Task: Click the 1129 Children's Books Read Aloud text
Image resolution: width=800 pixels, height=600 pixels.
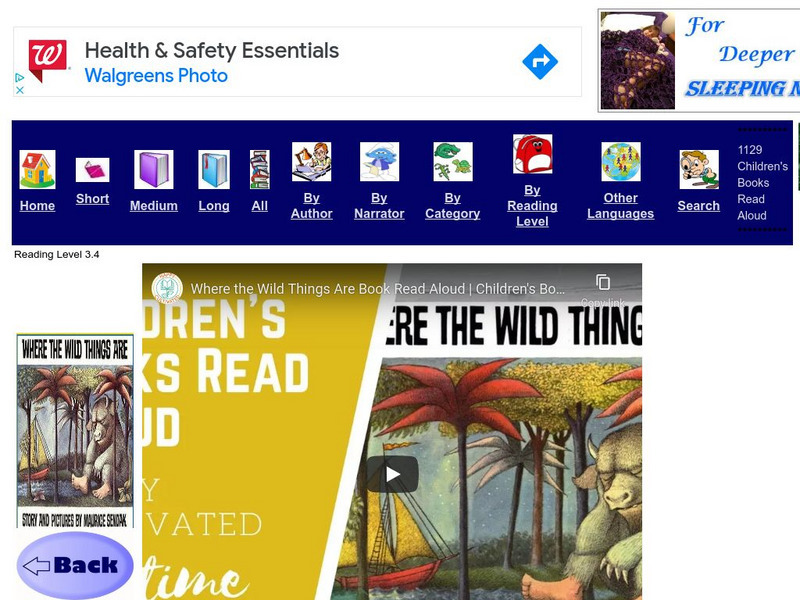Action: coord(762,182)
